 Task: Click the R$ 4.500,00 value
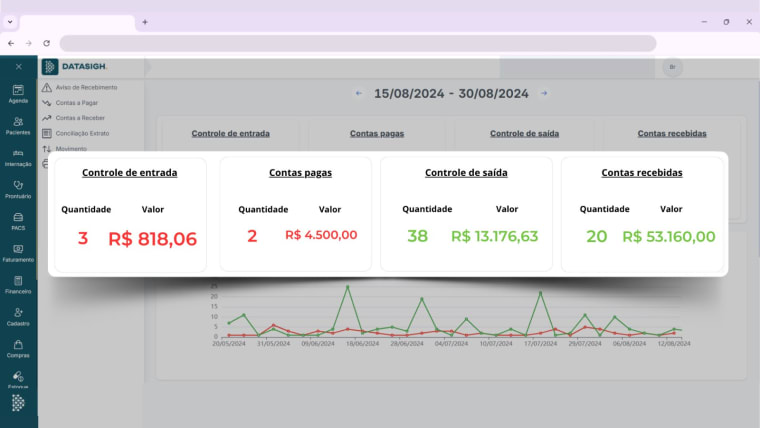click(321, 235)
